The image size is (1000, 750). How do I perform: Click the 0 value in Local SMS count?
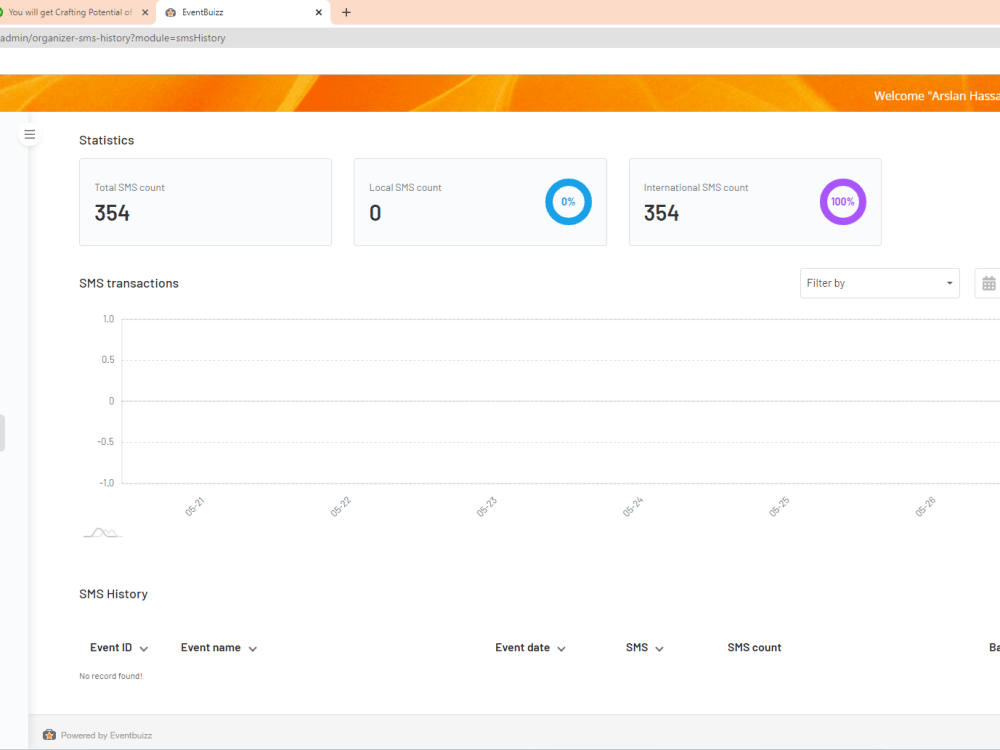375,213
